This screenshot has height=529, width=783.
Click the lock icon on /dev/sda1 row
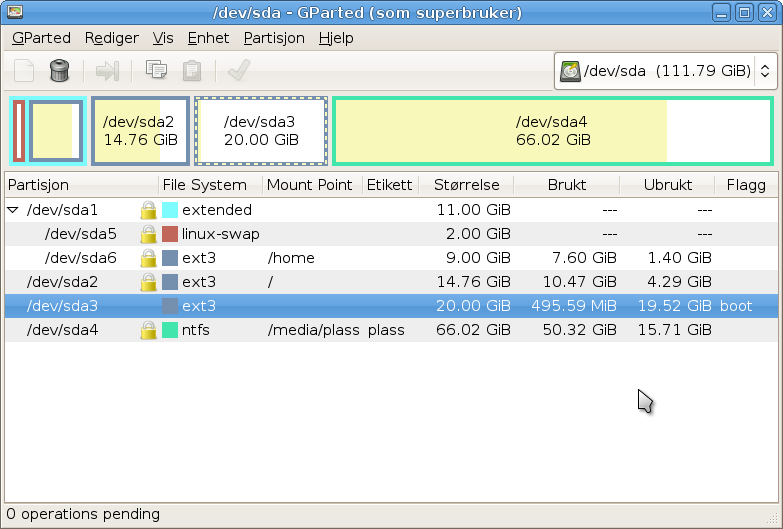148,210
